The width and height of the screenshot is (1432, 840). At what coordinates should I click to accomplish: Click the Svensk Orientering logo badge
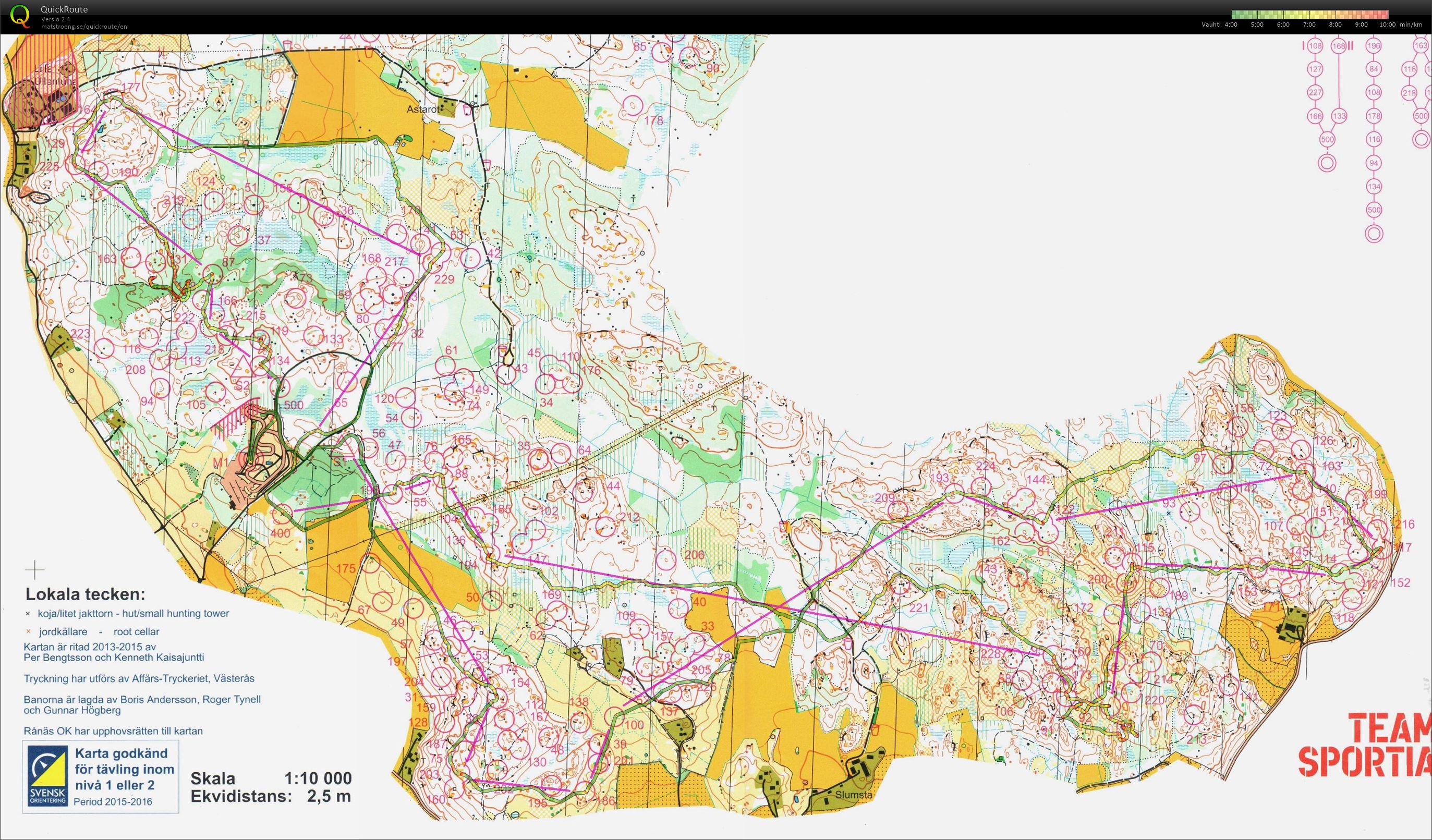point(48,776)
